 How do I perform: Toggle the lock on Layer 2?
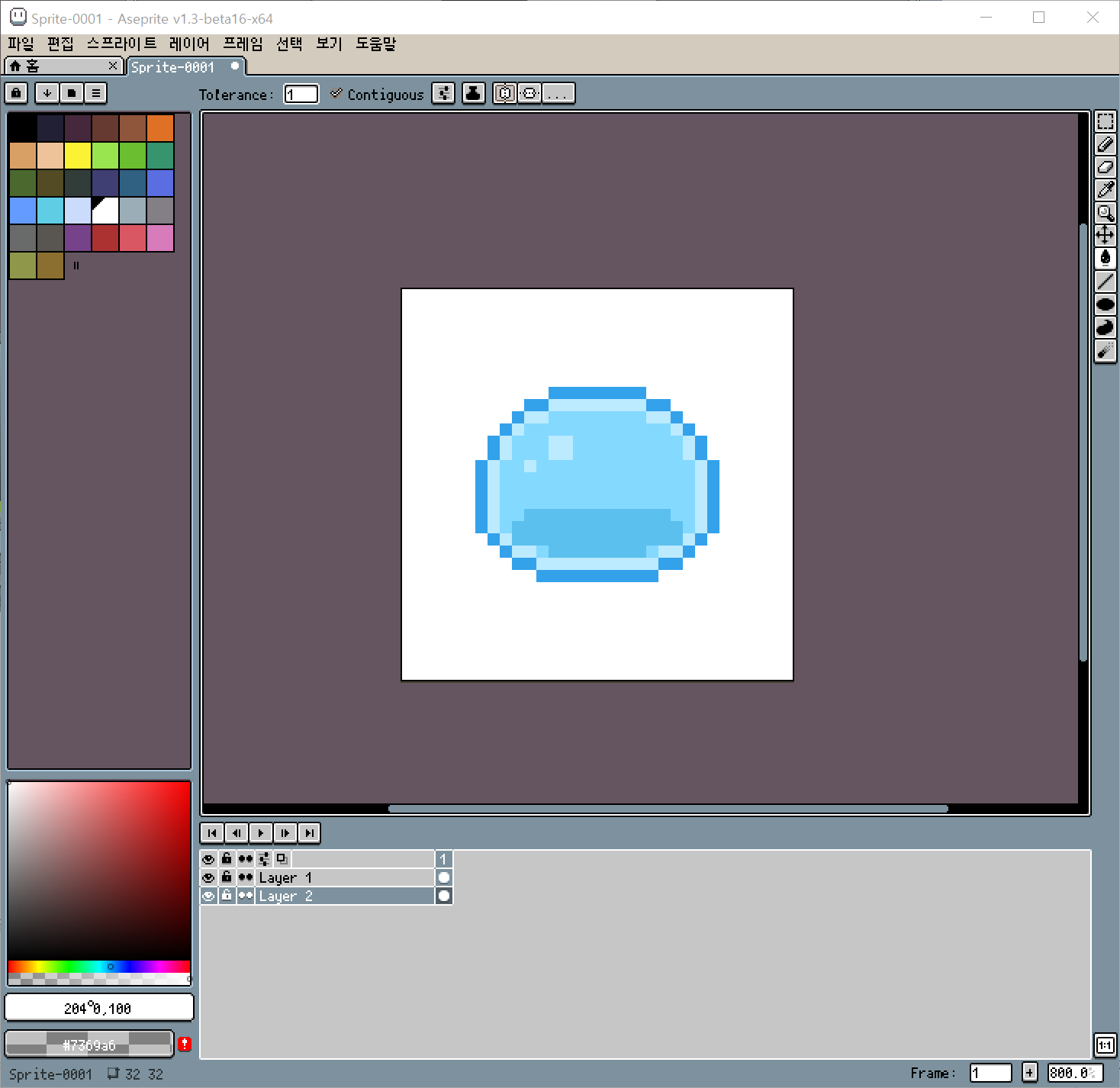(227, 896)
